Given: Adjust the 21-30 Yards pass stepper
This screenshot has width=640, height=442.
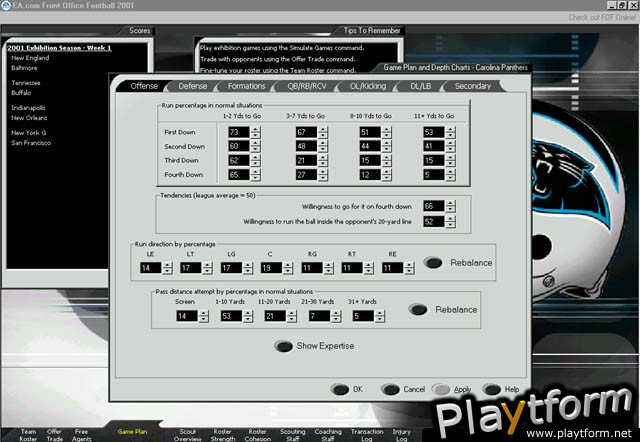Looking at the screenshot, I should point(336,316).
